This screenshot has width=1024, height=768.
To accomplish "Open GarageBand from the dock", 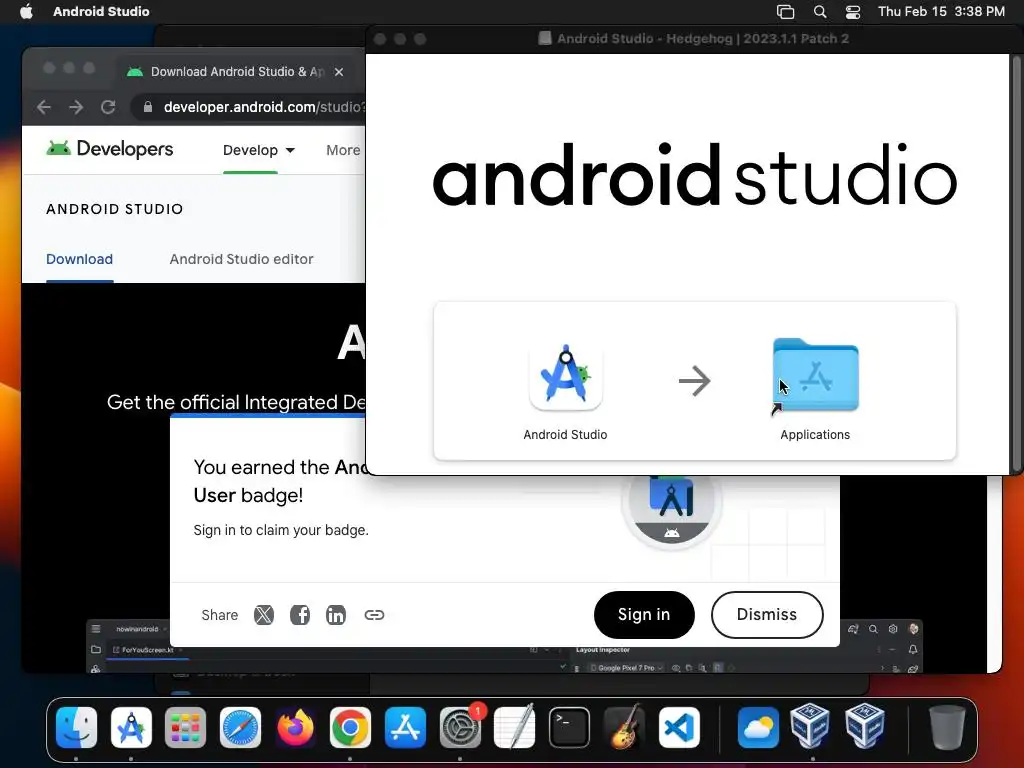I will coord(624,728).
